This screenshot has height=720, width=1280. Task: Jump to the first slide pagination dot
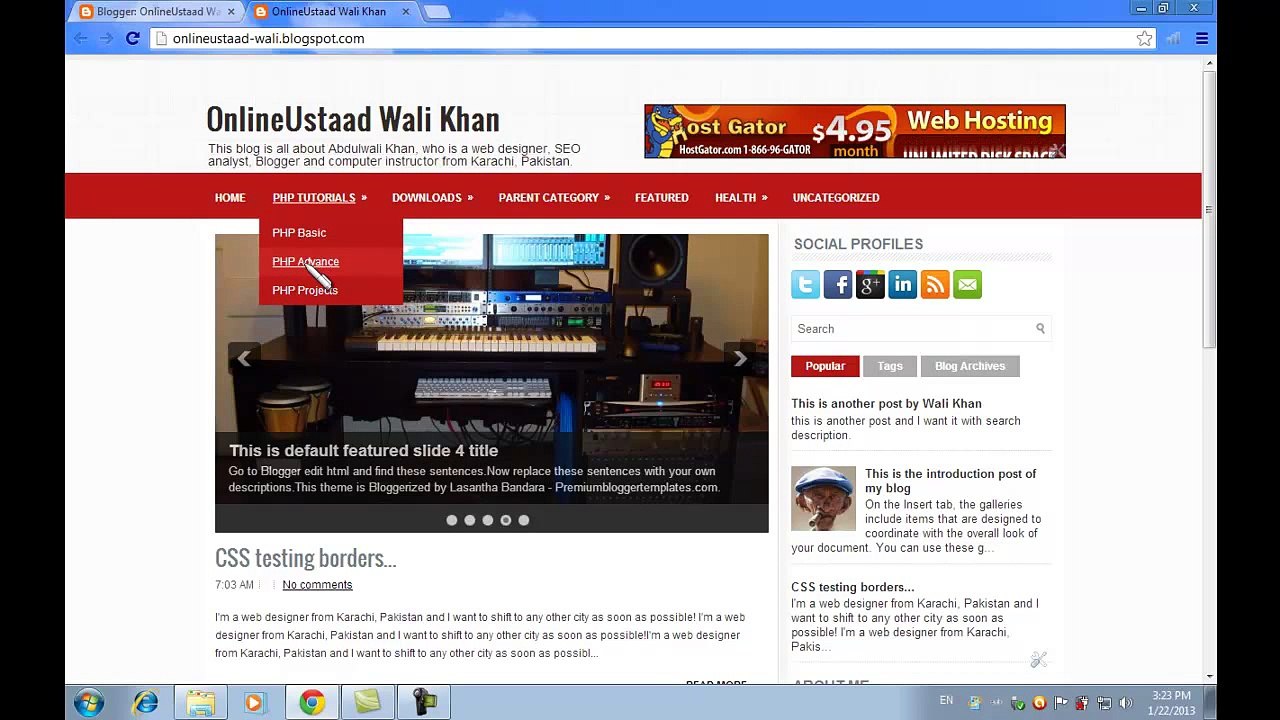452,520
